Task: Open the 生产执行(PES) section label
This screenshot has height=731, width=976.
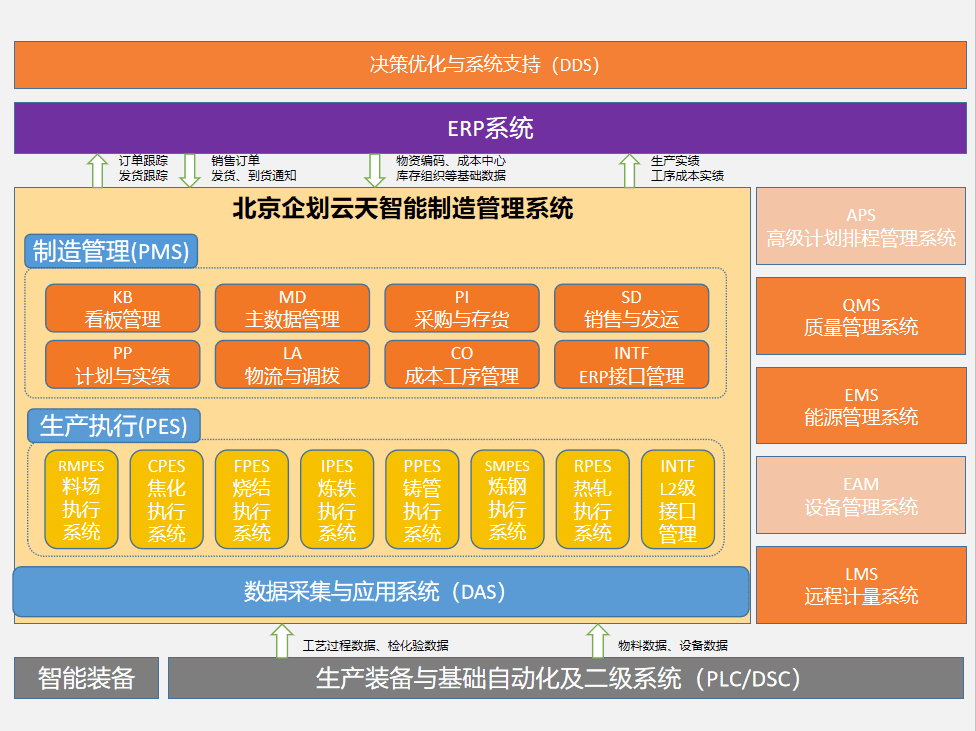Action: click(114, 426)
